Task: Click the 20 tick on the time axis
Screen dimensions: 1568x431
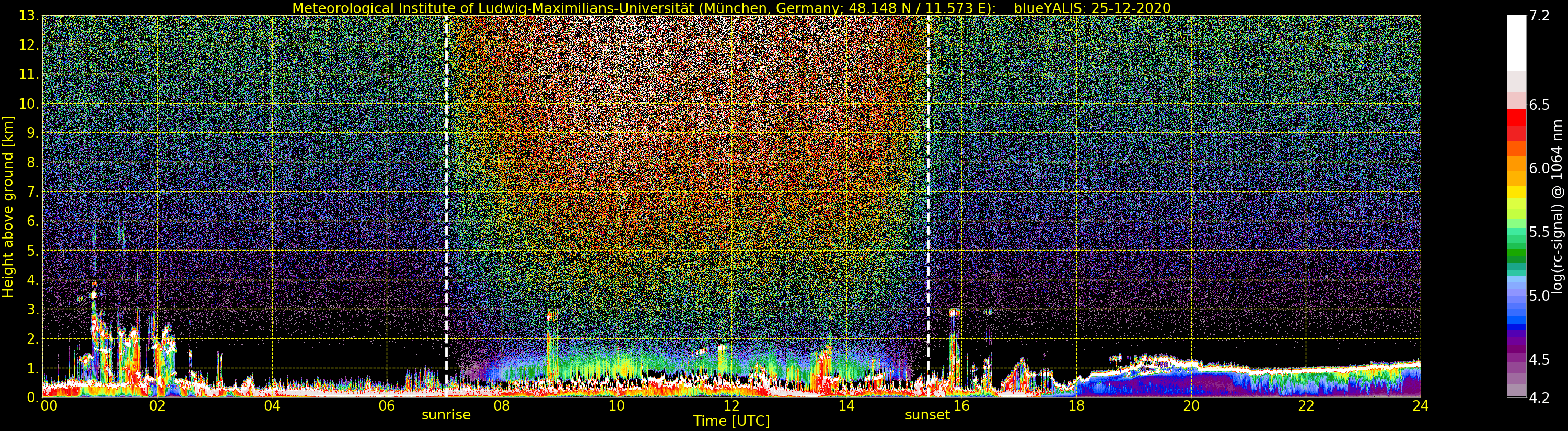Action: [1191, 406]
